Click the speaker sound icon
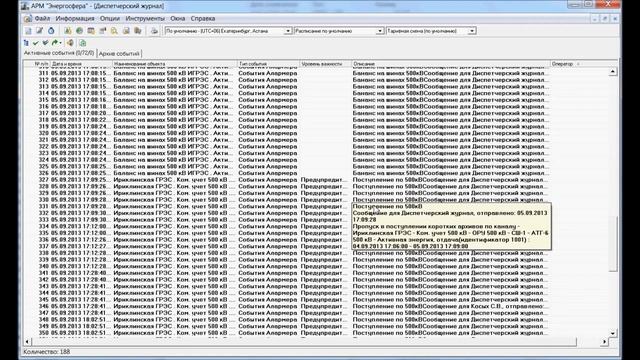Viewport: 640px width, 360px height. coord(70,43)
